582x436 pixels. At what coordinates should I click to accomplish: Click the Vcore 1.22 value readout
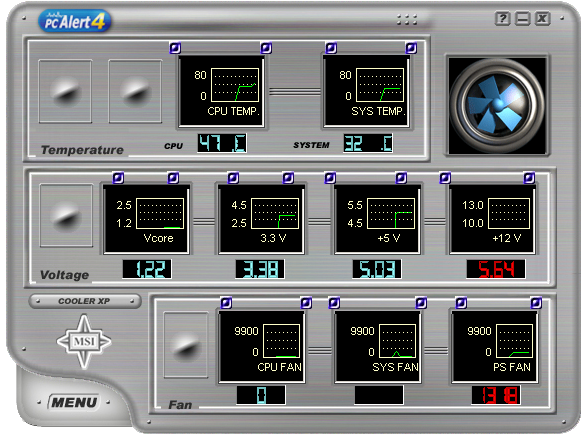(147, 269)
